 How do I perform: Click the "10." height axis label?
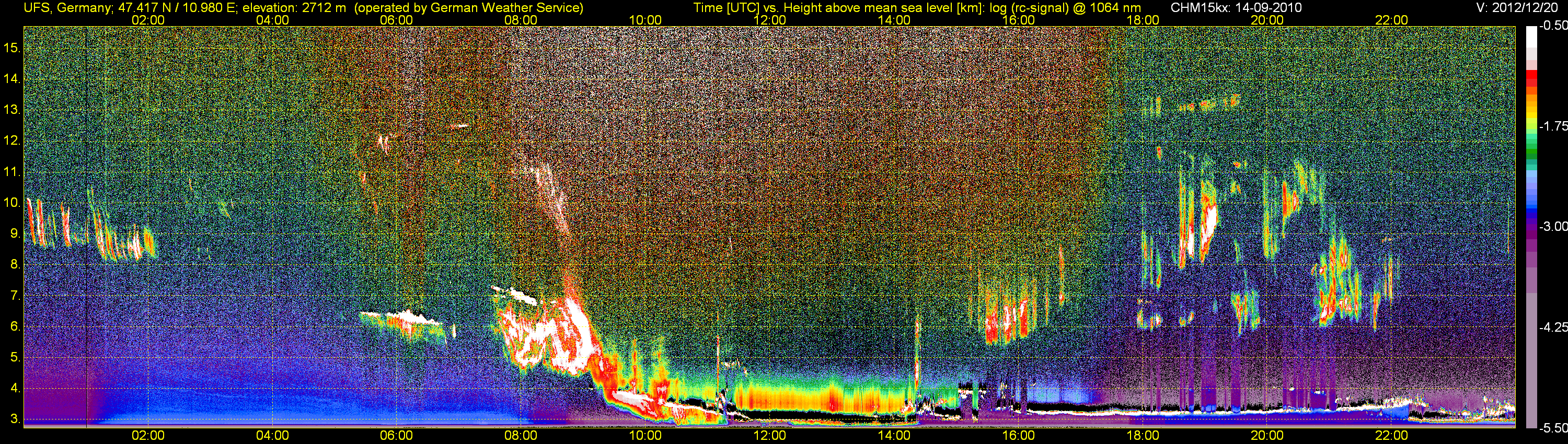coord(12,203)
